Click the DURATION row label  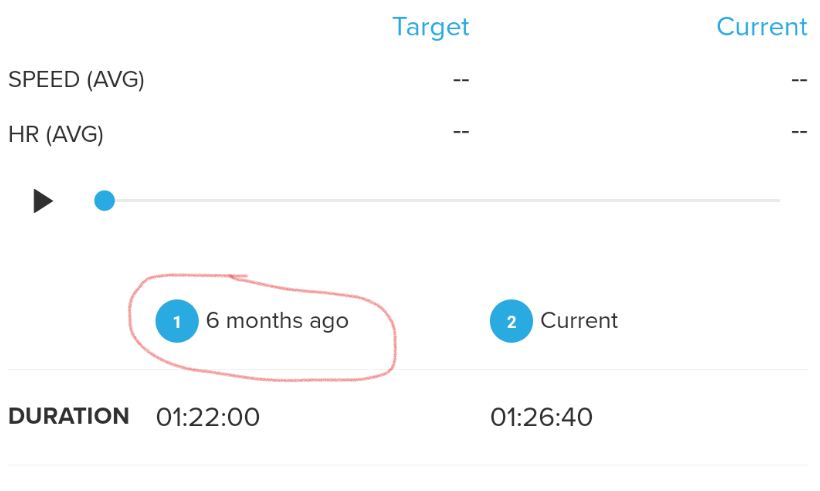[68, 416]
